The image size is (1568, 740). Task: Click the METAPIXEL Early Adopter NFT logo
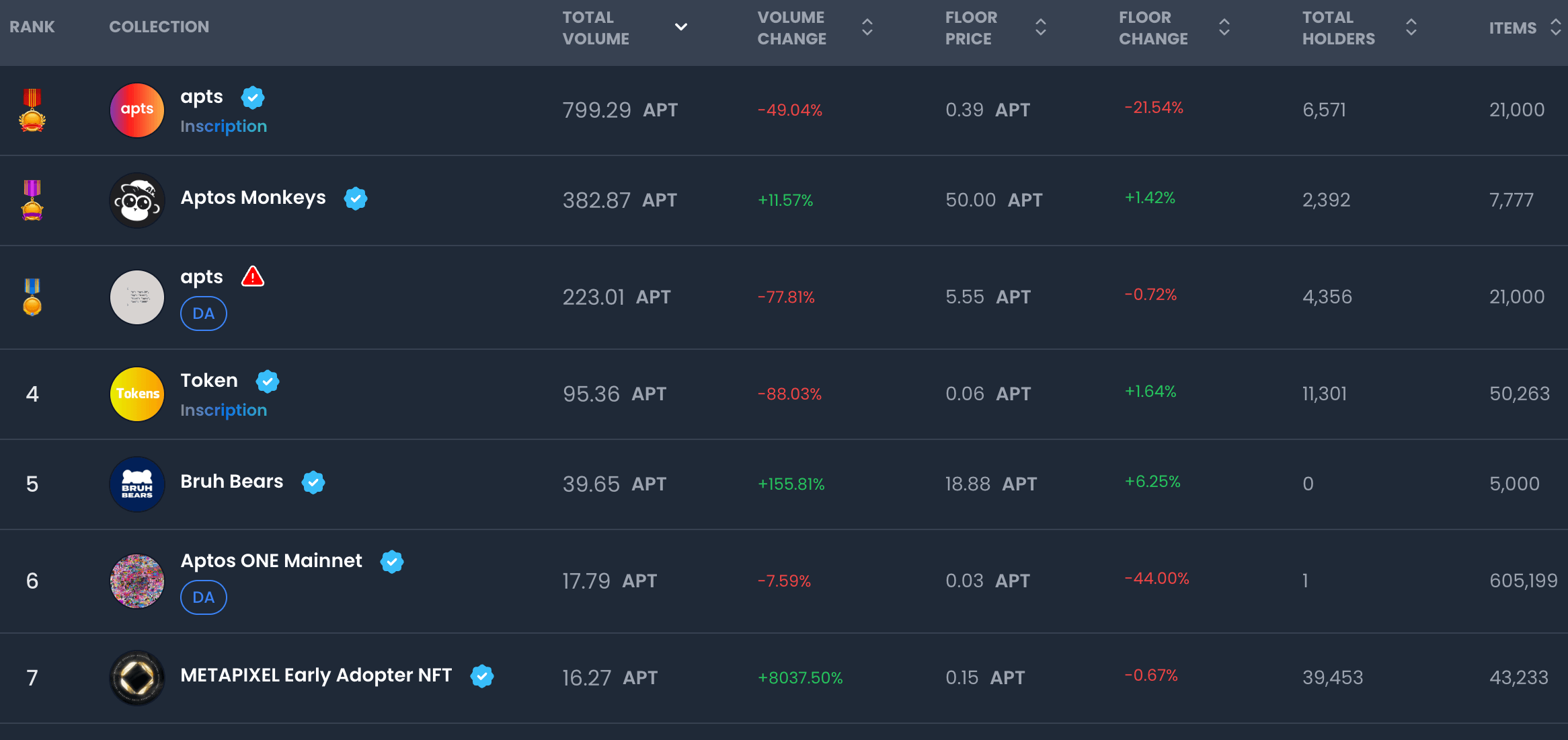tap(137, 678)
